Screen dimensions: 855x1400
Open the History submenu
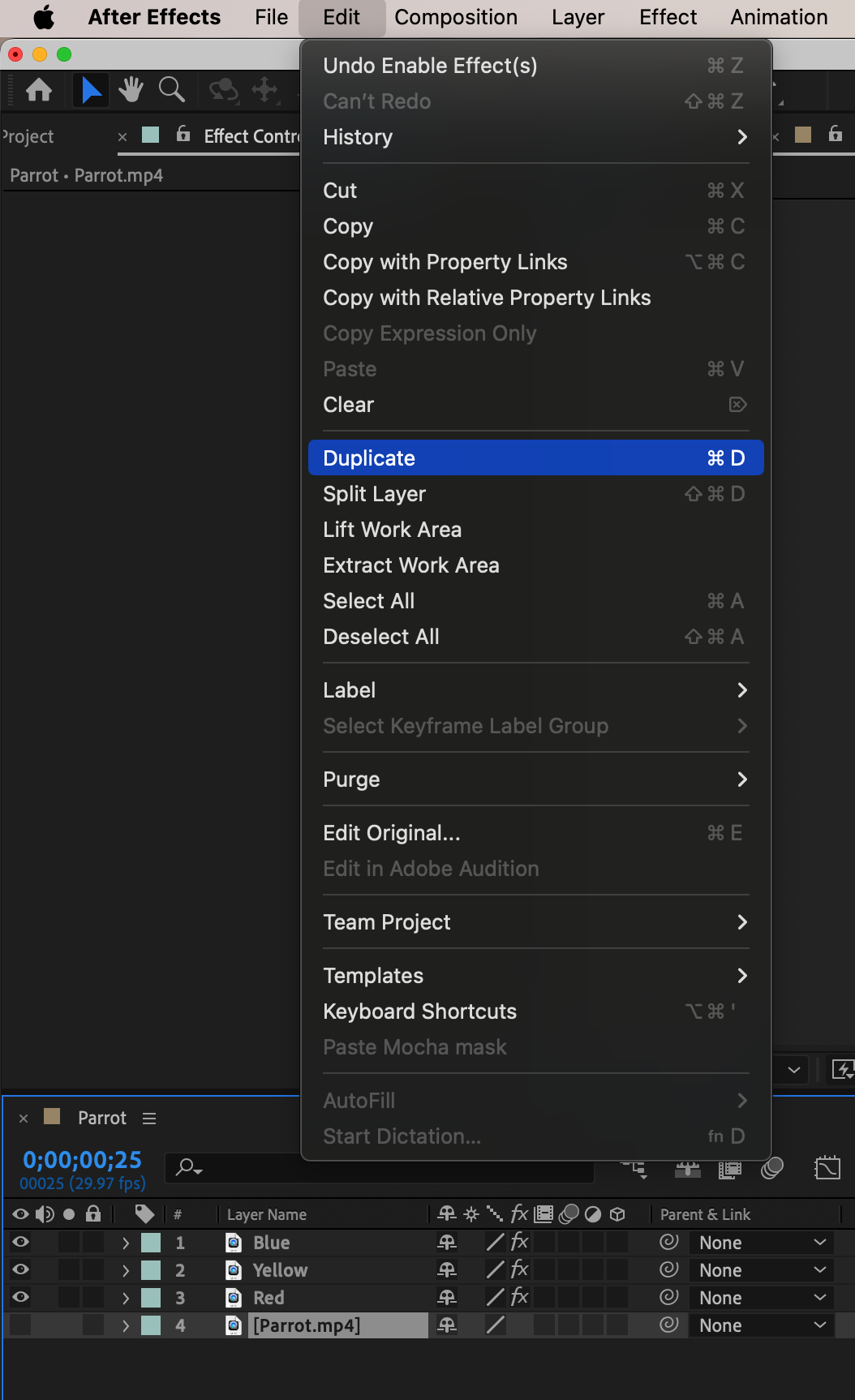[x=535, y=137]
